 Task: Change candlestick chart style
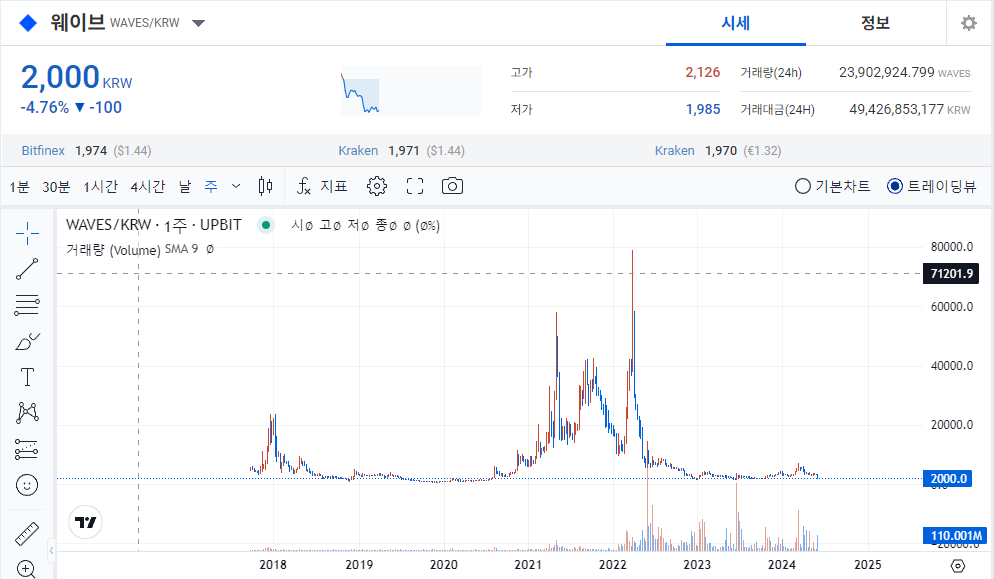pyautogui.click(x=266, y=186)
